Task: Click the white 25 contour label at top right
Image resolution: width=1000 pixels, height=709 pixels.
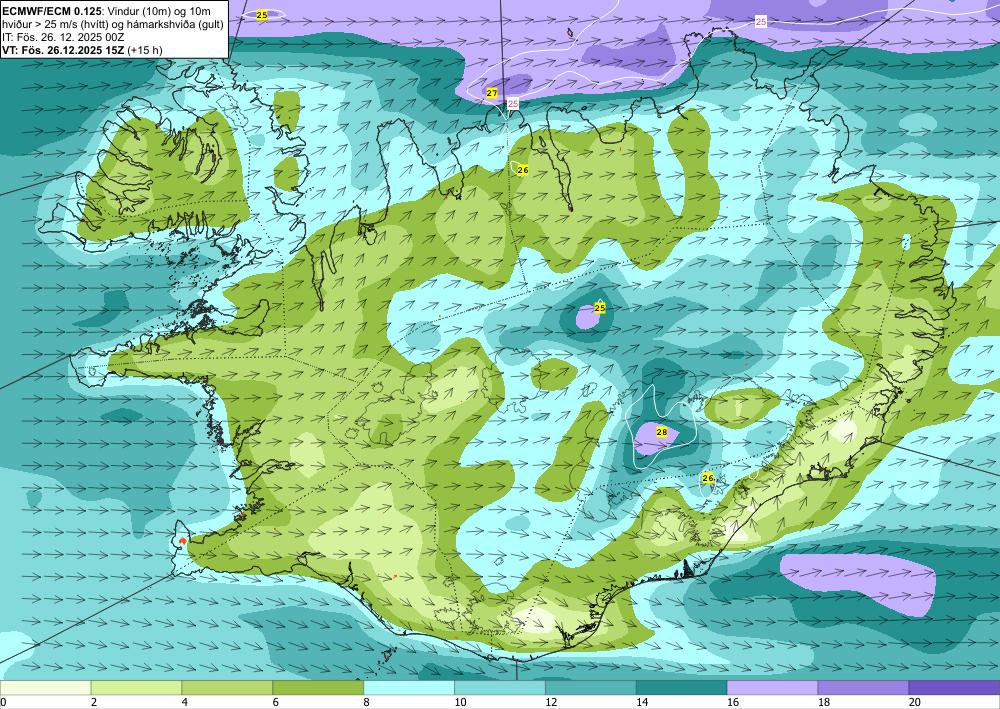Action: click(761, 22)
